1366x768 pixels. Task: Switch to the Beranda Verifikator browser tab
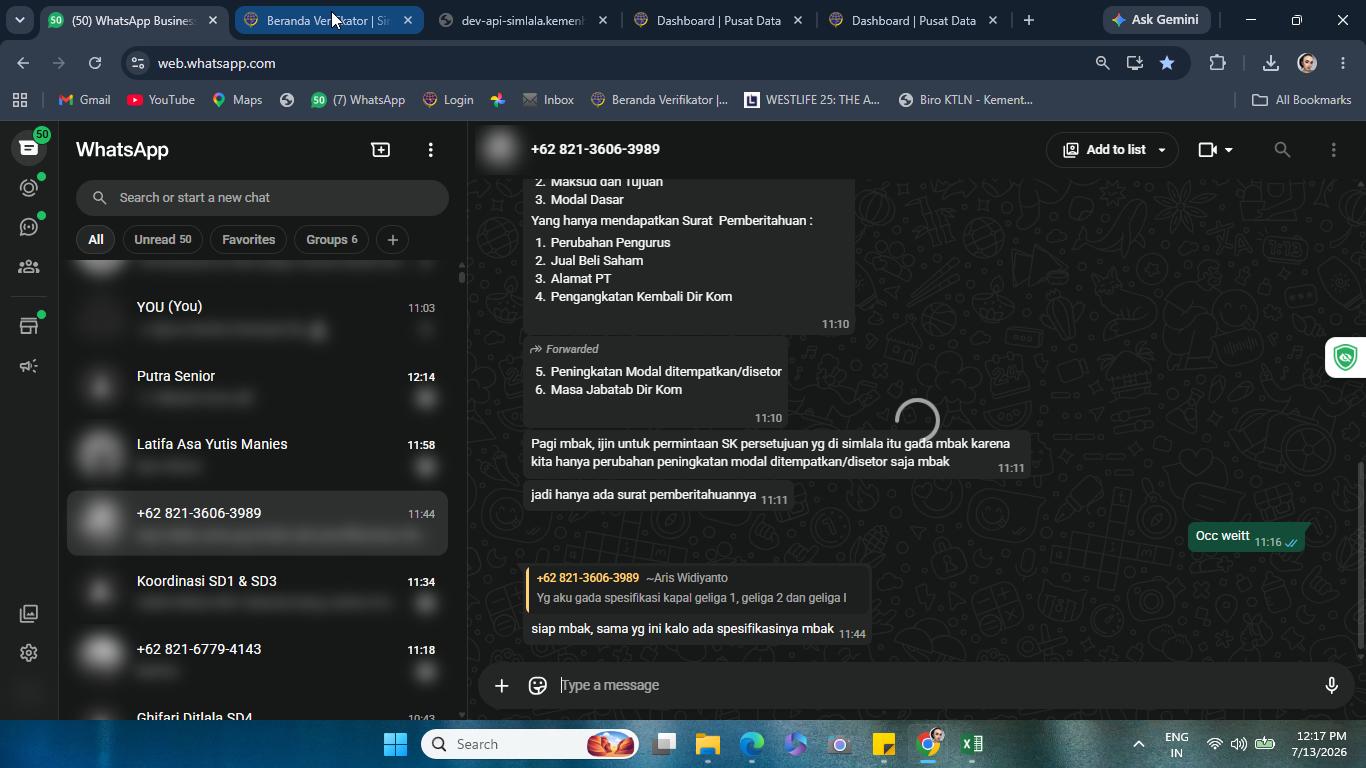click(328, 20)
